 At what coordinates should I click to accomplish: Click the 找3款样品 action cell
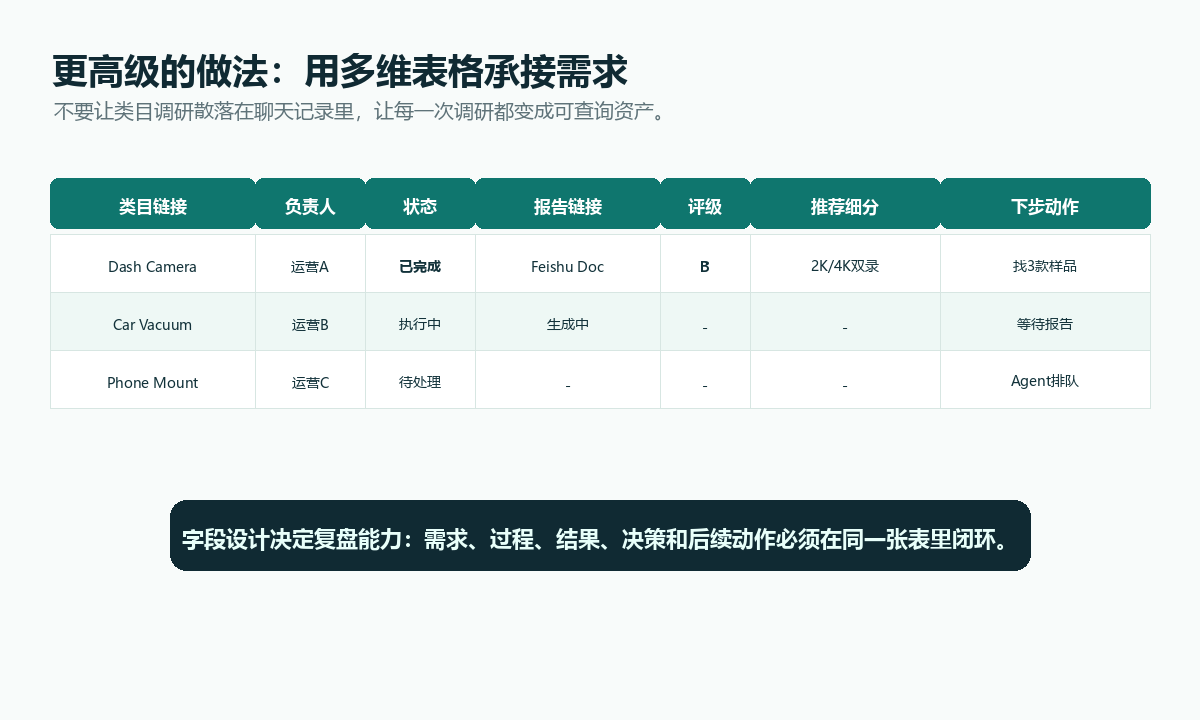coord(1045,264)
